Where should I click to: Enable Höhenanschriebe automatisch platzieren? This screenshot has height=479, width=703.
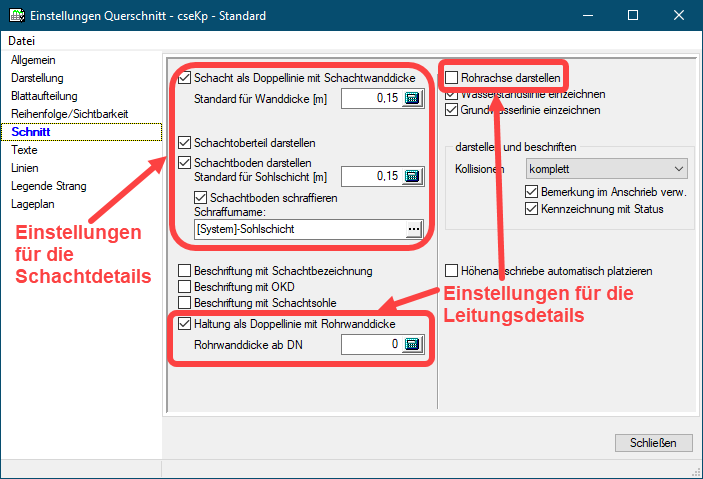pyautogui.click(x=452, y=270)
